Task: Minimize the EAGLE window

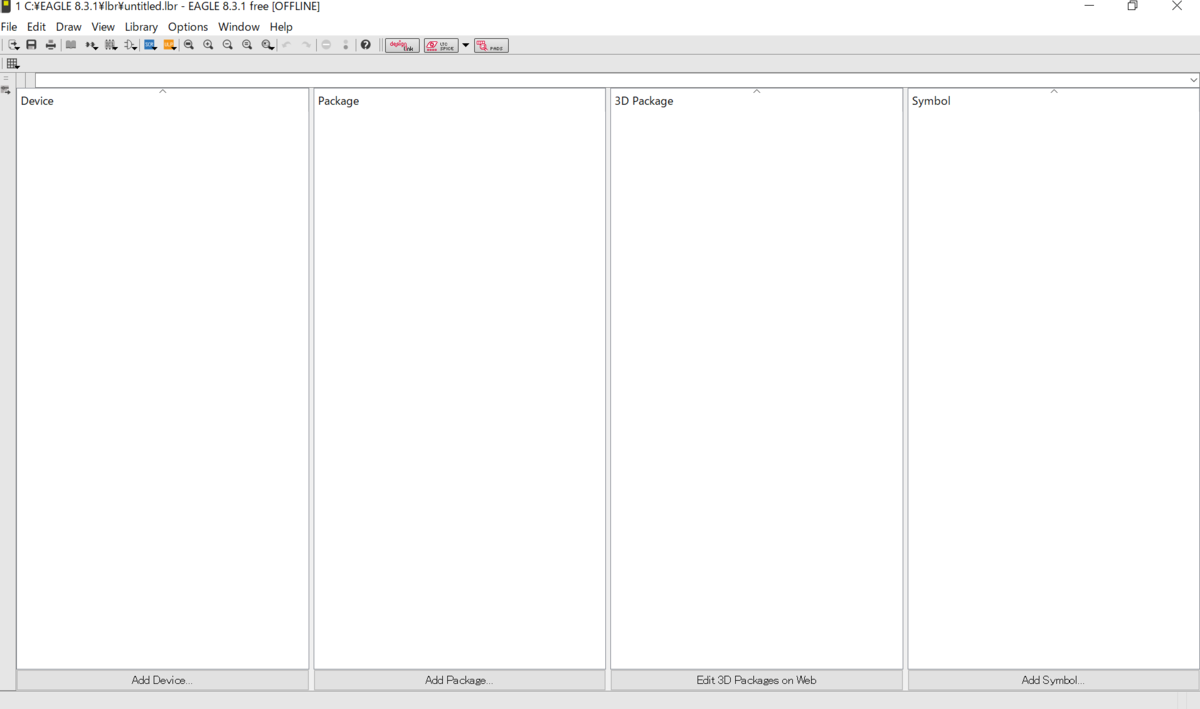Action: pos(1089,6)
